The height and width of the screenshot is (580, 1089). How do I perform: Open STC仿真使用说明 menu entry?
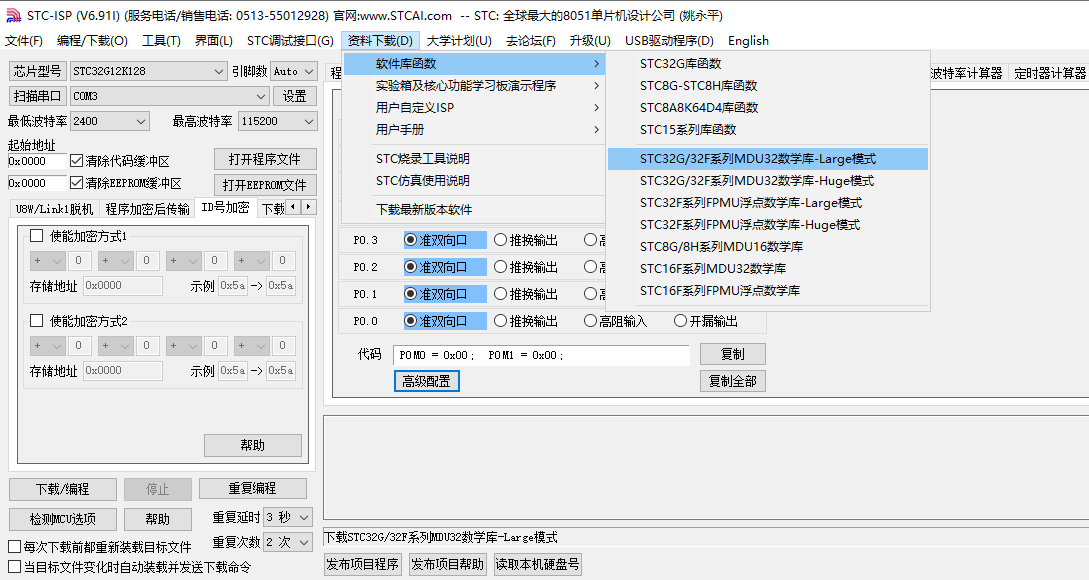pyautogui.click(x=474, y=181)
